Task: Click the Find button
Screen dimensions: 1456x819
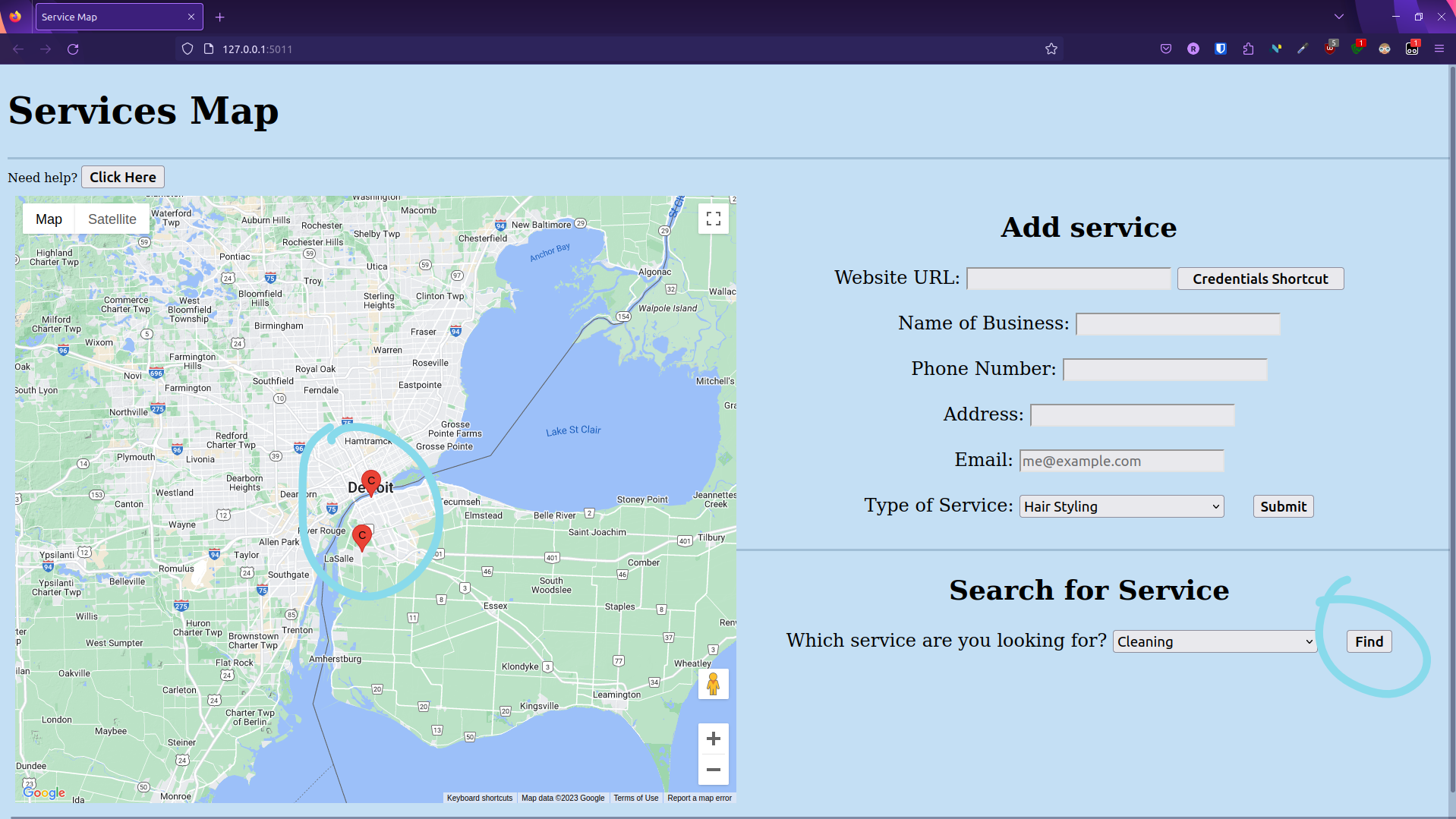Action: point(1369,641)
